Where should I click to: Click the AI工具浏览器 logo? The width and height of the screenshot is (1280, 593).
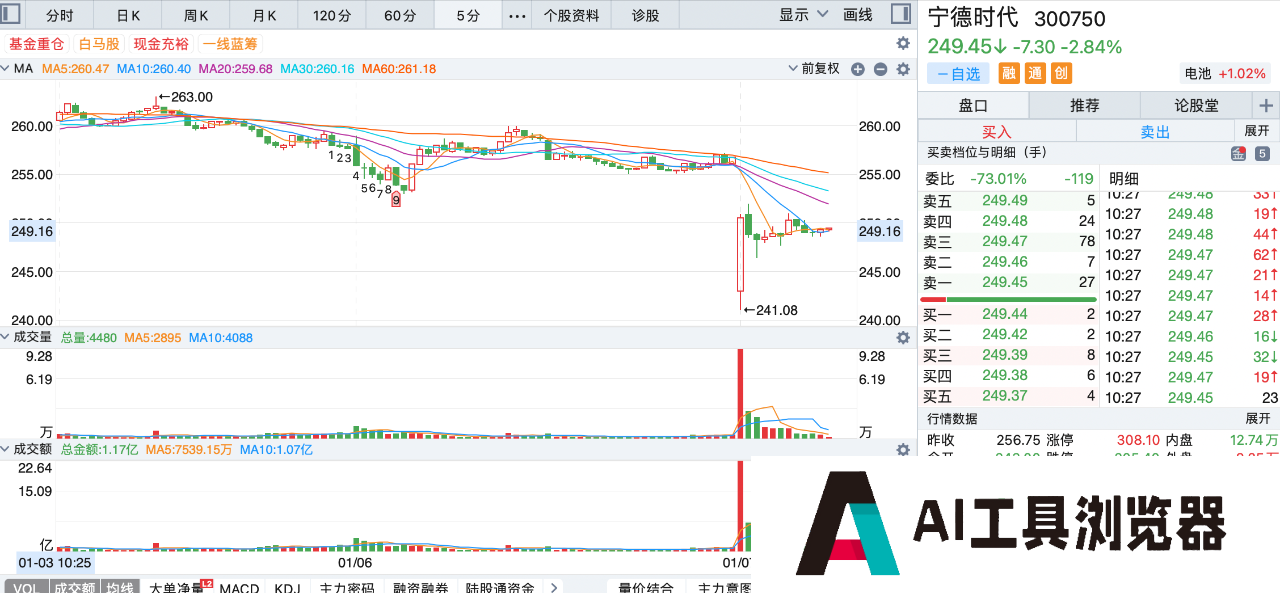tap(1012, 523)
